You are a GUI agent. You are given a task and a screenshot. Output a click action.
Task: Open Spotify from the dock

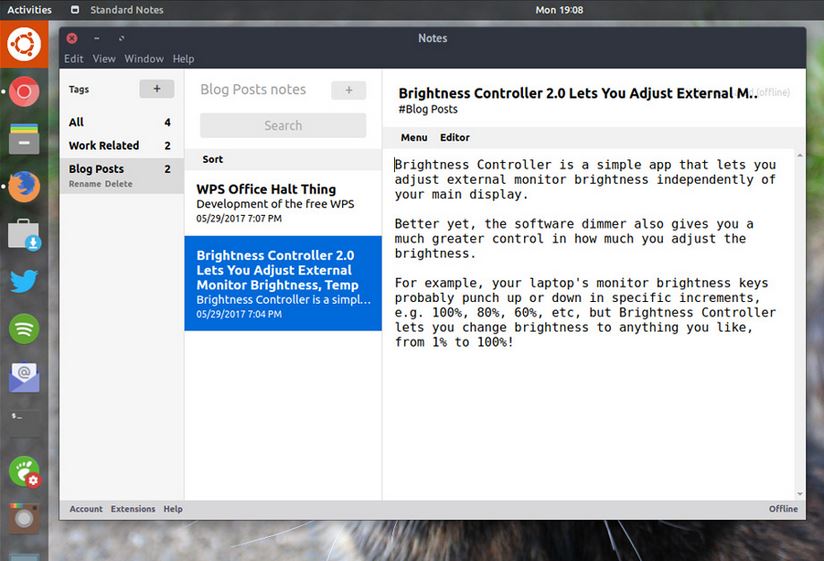click(x=24, y=328)
